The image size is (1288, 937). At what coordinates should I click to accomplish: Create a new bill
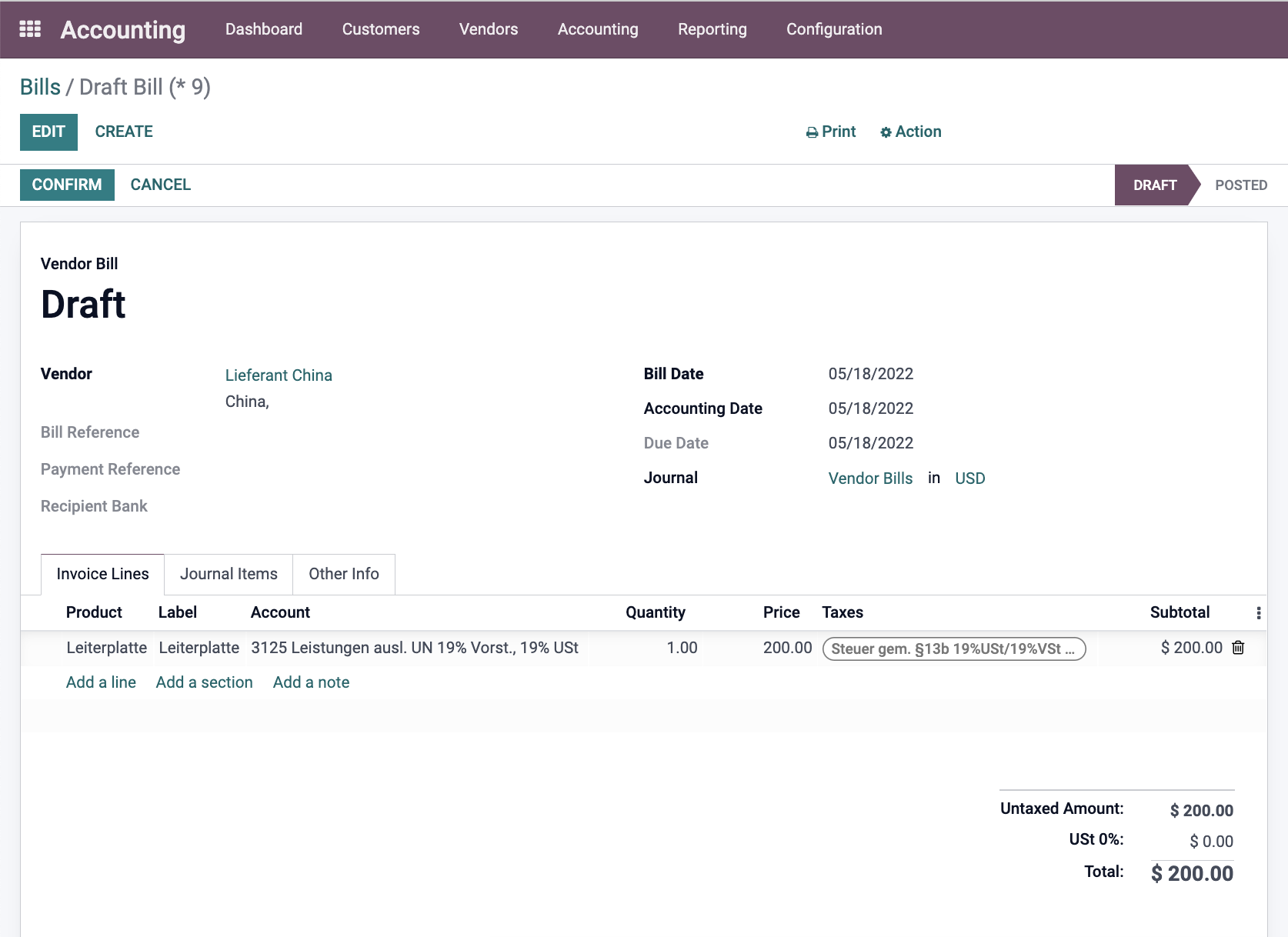[124, 132]
